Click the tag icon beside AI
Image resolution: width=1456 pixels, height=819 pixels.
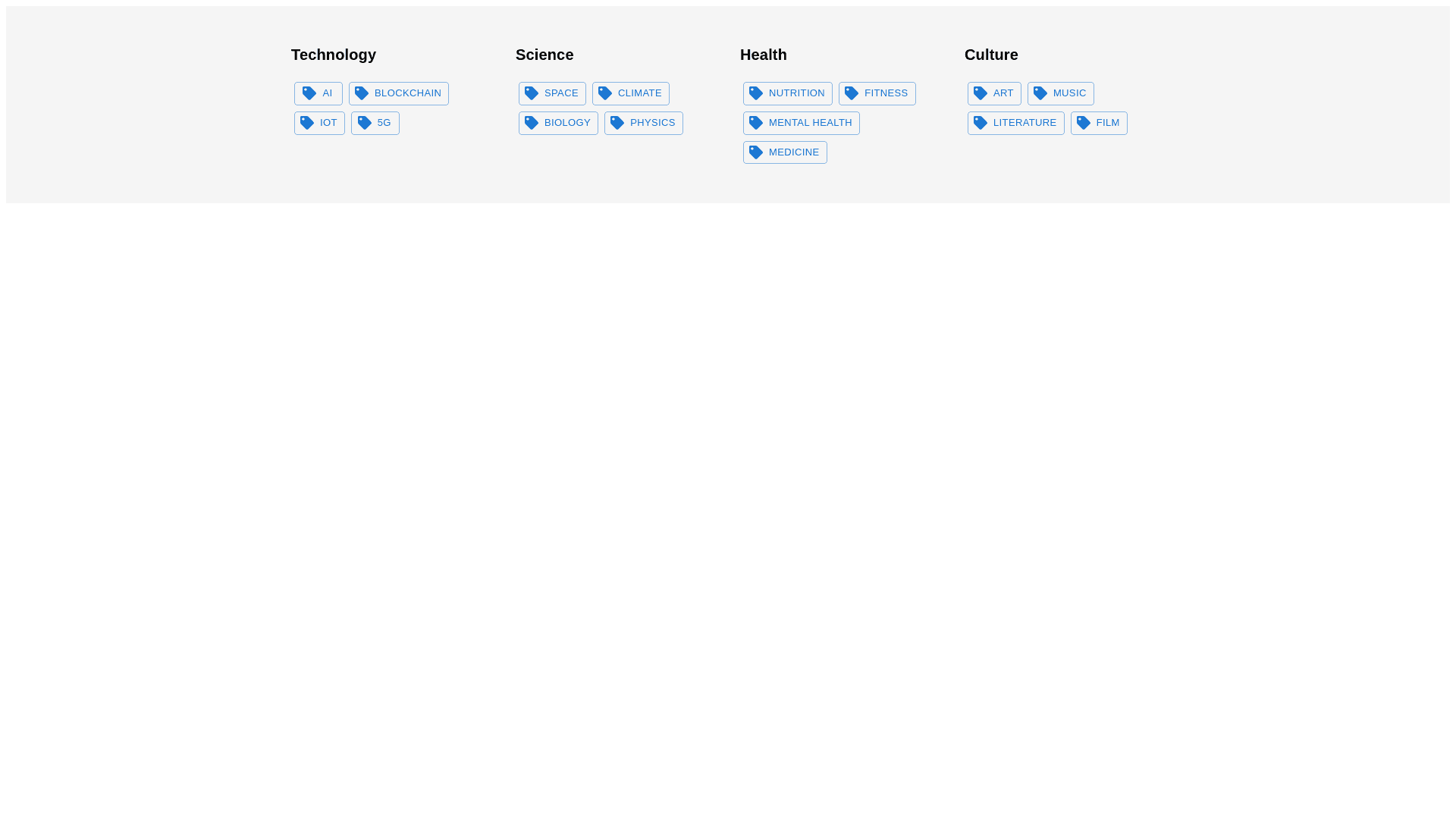tap(309, 93)
